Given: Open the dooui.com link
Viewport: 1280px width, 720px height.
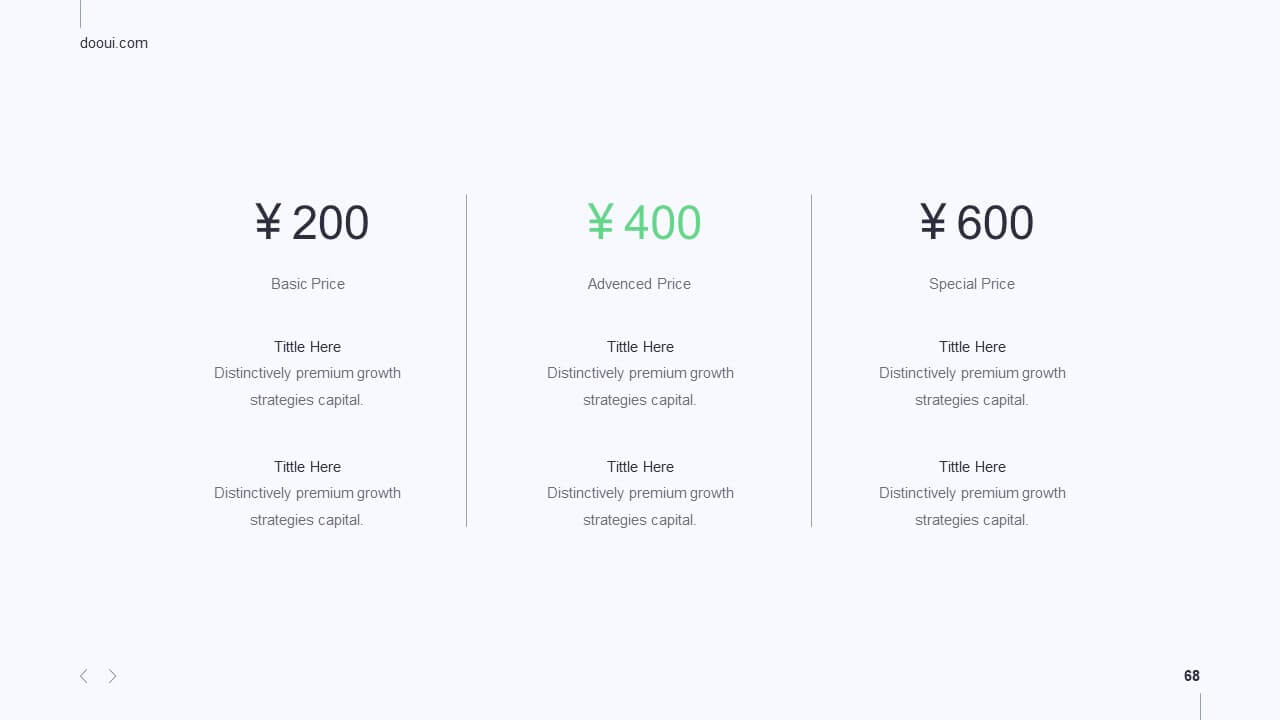Looking at the screenshot, I should tap(114, 43).
